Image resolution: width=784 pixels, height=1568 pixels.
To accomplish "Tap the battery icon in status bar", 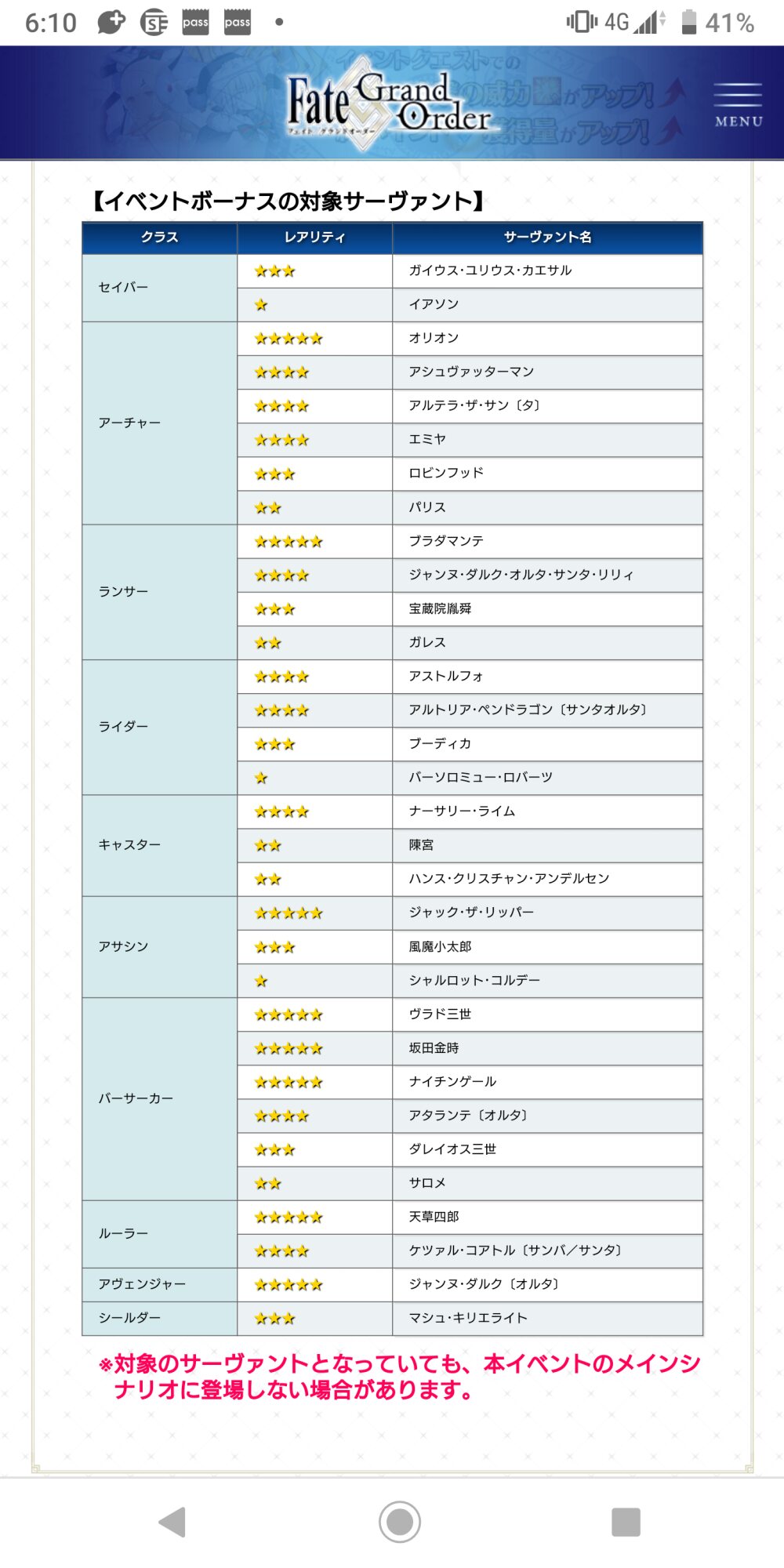I will point(689,22).
